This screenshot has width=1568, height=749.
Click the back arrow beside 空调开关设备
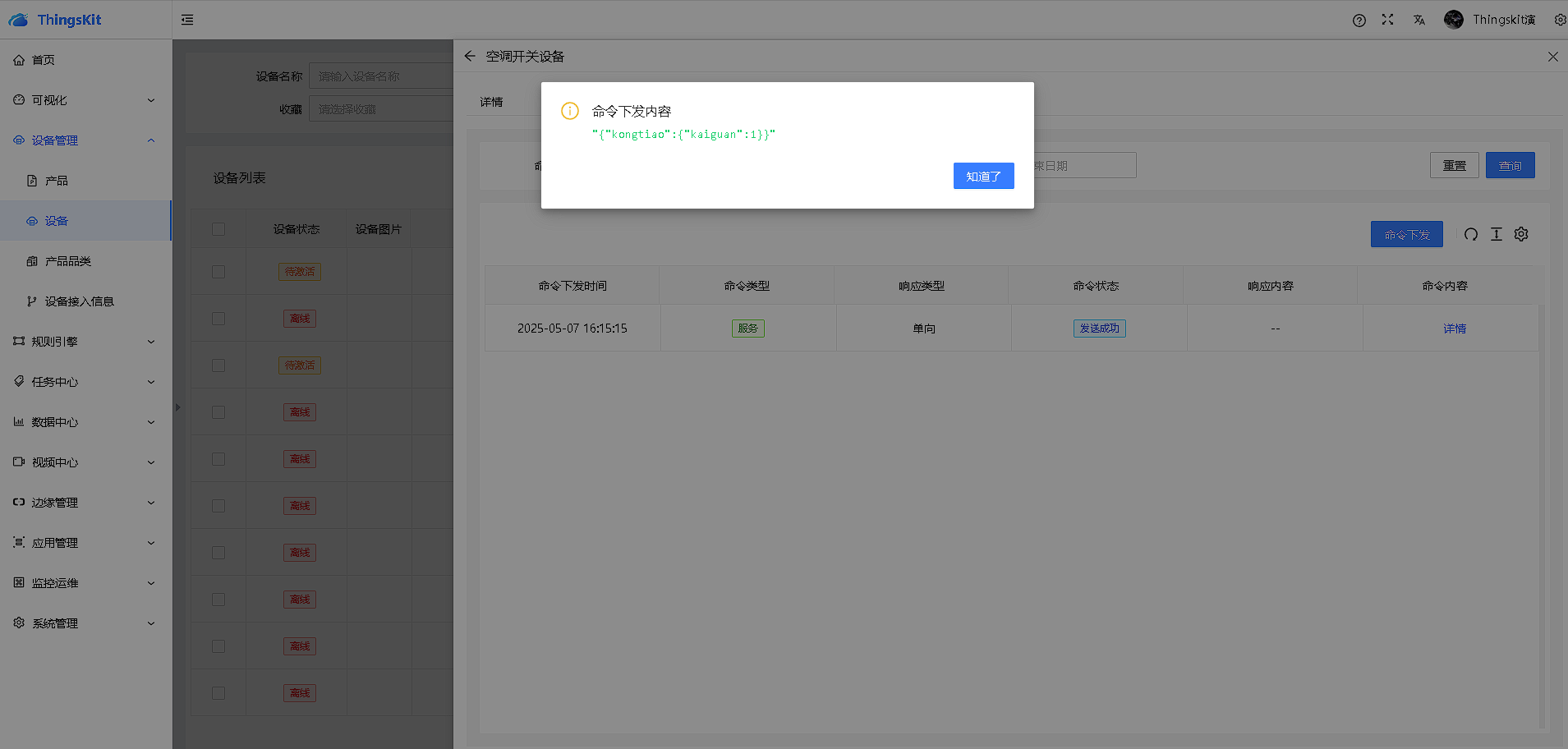pos(470,57)
